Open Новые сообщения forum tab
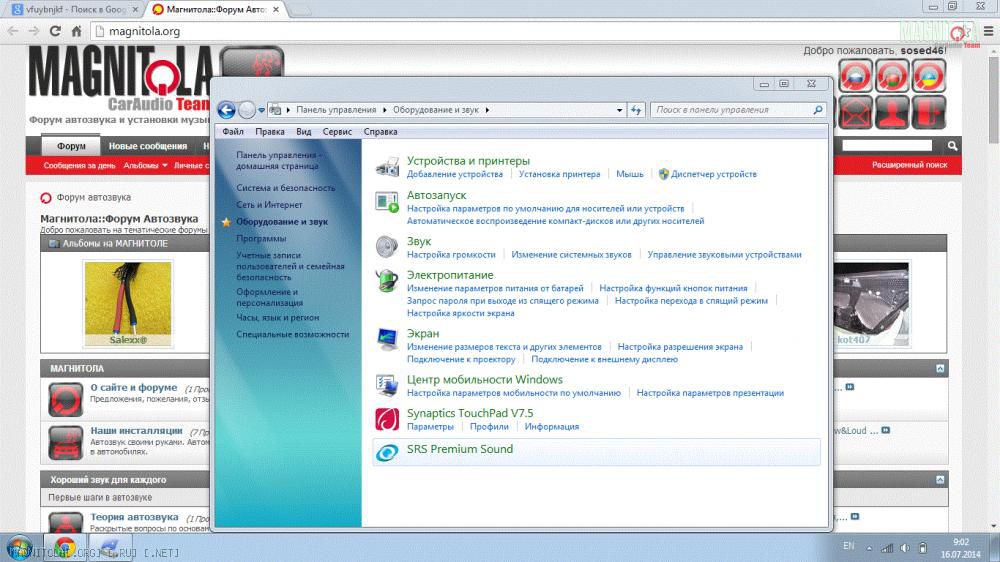Screen dimensions: 1000x562 148,146
